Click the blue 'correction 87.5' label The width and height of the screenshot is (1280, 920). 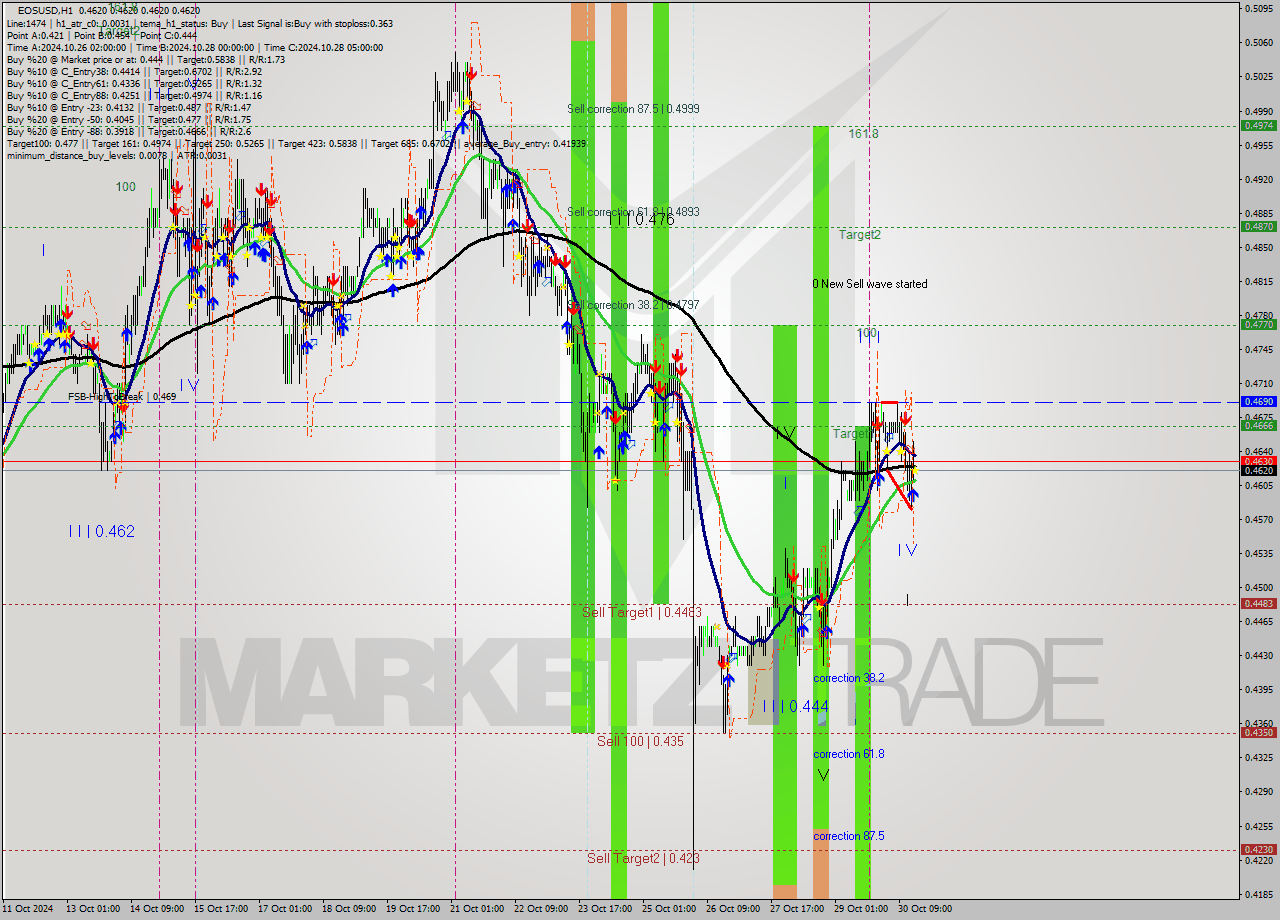point(849,836)
